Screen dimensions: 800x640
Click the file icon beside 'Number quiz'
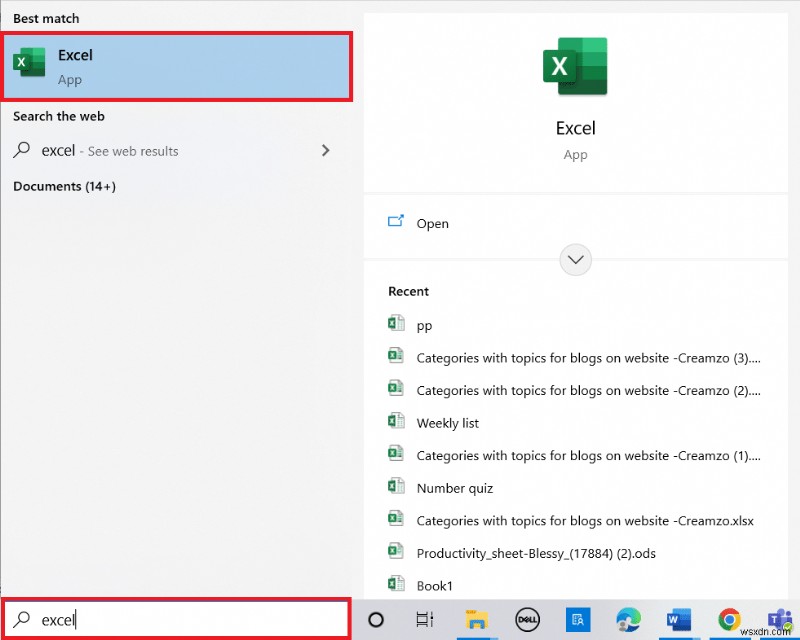click(396, 486)
